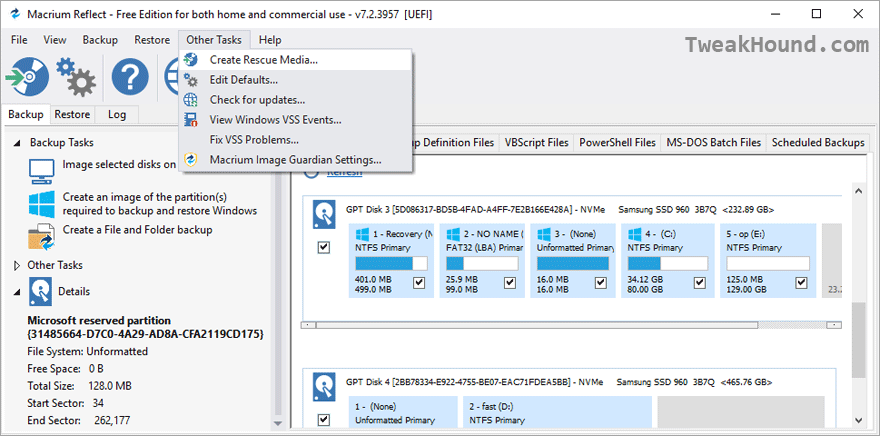Click the disc image backup toolbar icon
Screen dimensions: 880x436
click(26, 76)
